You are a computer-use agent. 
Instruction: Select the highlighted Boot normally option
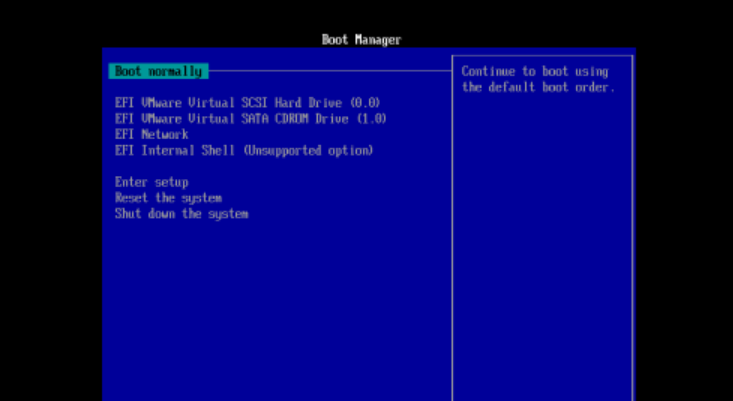(x=158, y=71)
